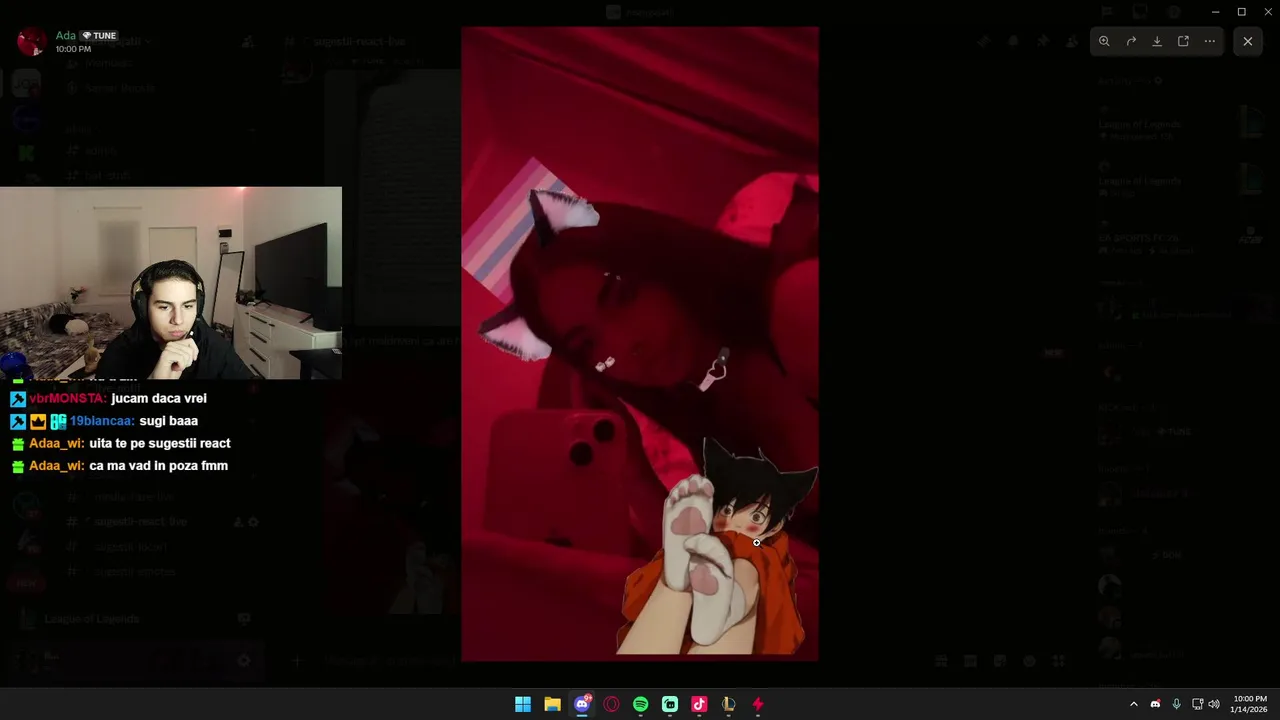The width and height of the screenshot is (1280, 720).
Task: Close the image viewer overlay
Action: [x=1247, y=41]
